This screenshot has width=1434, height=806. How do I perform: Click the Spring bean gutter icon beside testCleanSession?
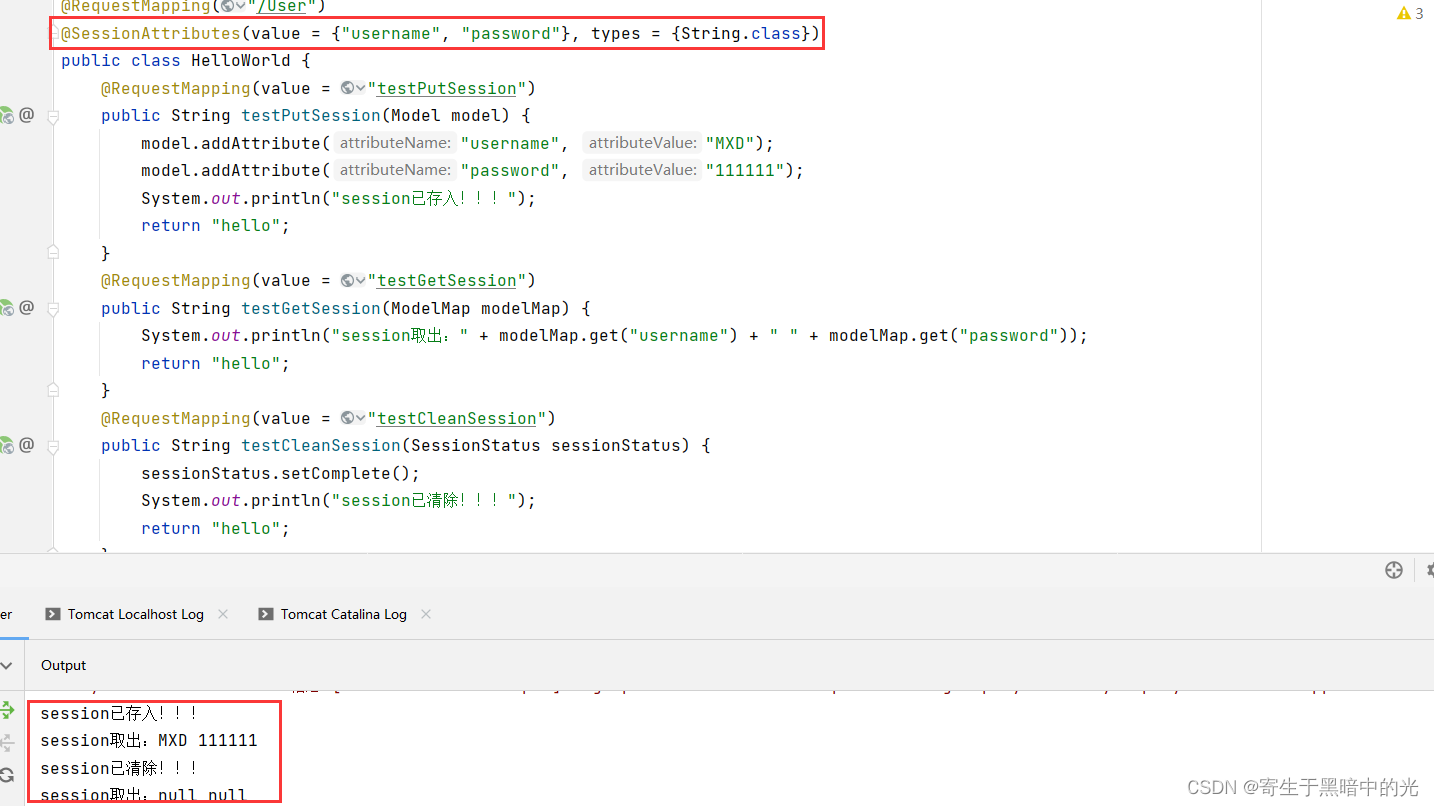[6, 445]
